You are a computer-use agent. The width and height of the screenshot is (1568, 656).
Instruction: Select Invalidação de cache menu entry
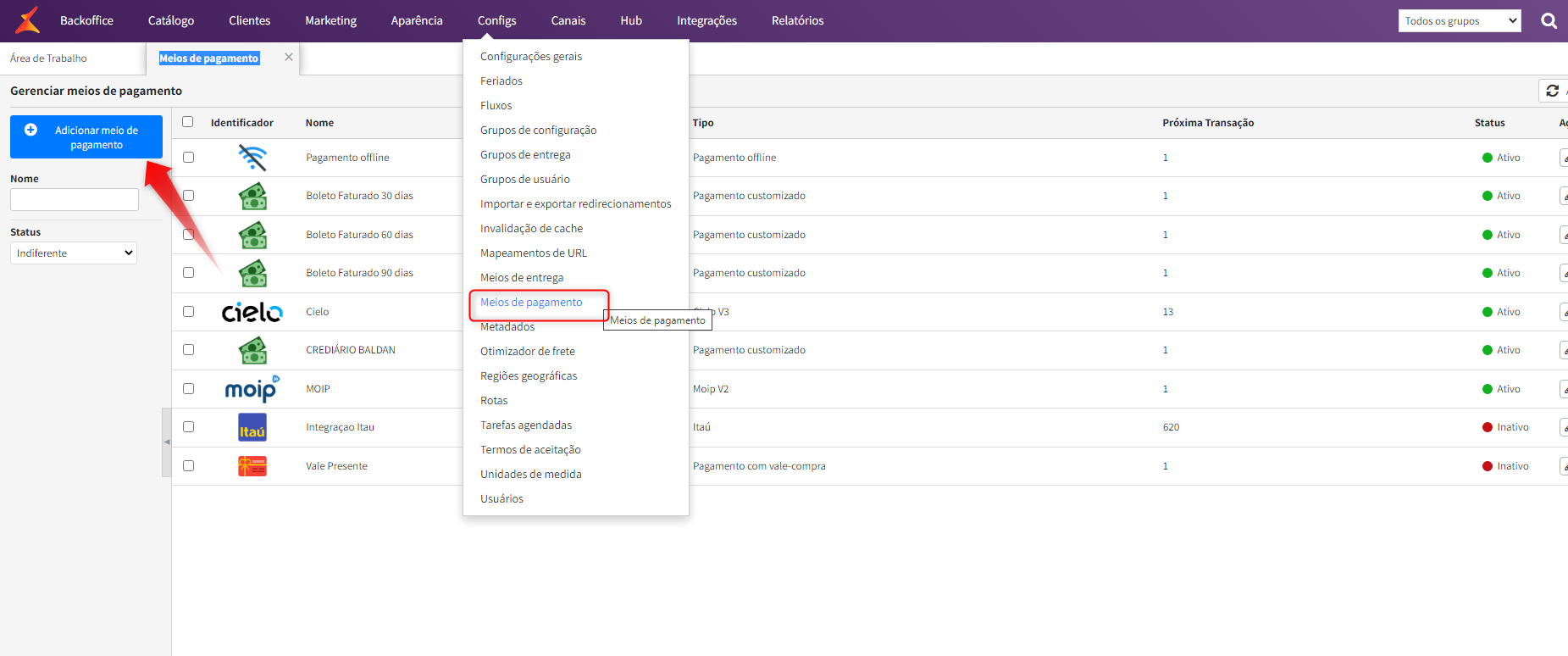coord(532,229)
